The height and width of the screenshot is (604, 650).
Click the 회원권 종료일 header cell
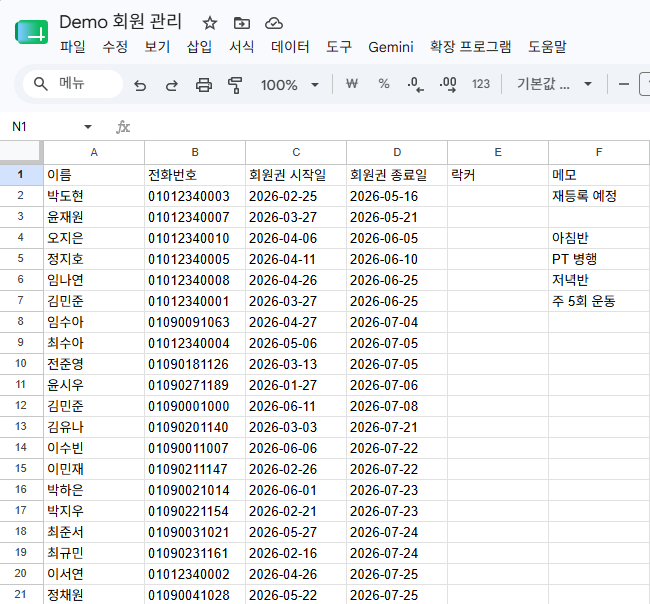coord(397,175)
